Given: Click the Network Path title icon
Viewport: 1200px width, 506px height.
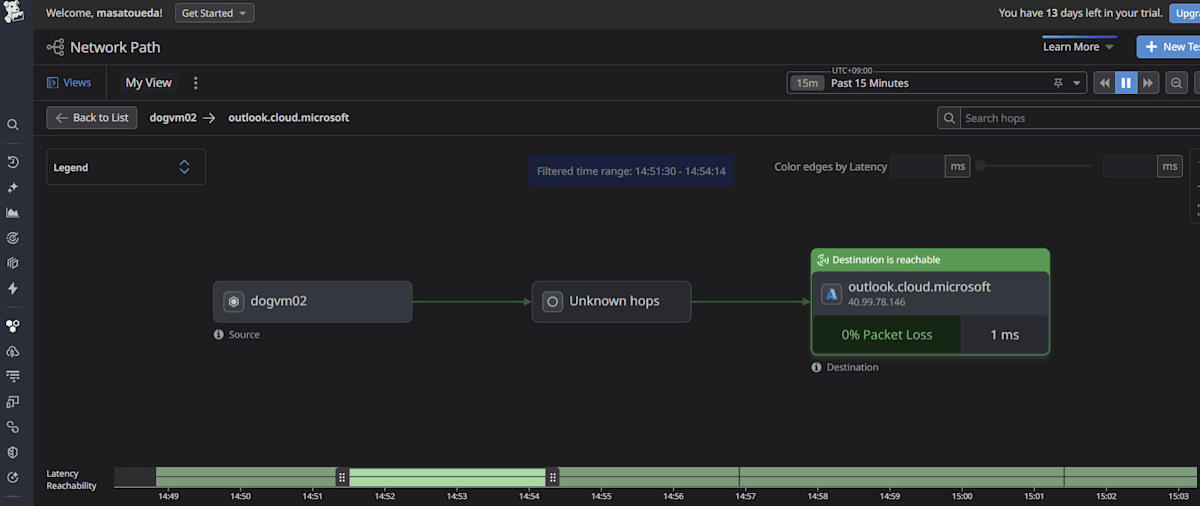Looking at the screenshot, I should (x=55, y=47).
